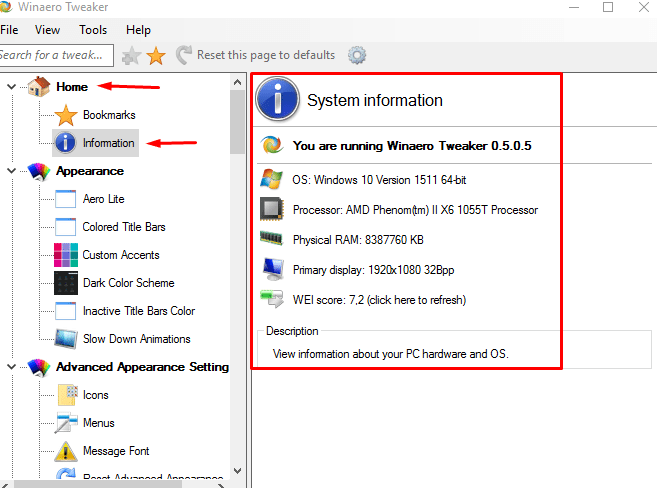Click WEI score text to refresh
The height and width of the screenshot is (488, 657).
pos(379,300)
